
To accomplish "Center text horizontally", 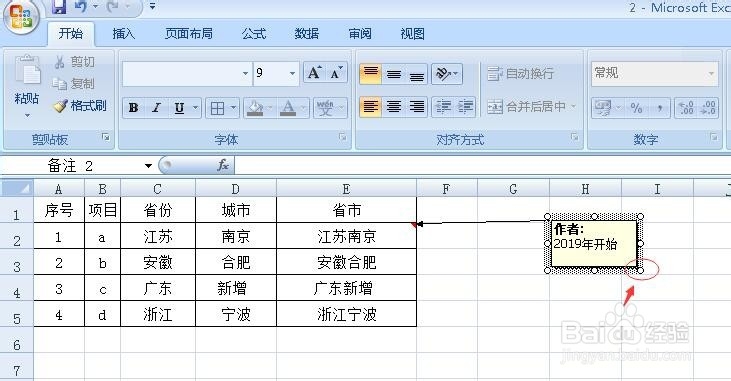I will click(394, 107).
